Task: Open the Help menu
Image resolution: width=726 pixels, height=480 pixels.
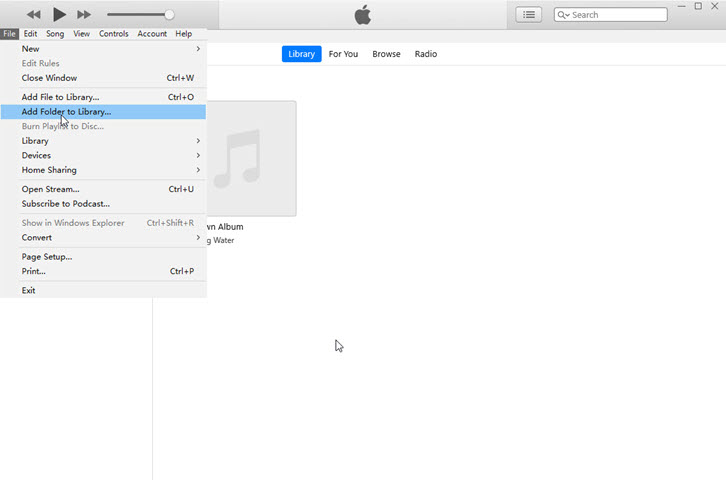Action: 183,34
